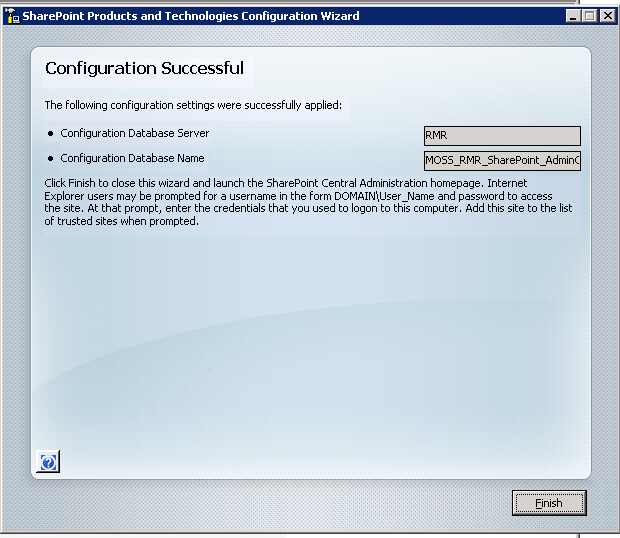Click the Configuration Database Server label

pyautogui.click(x=134, y=133)
